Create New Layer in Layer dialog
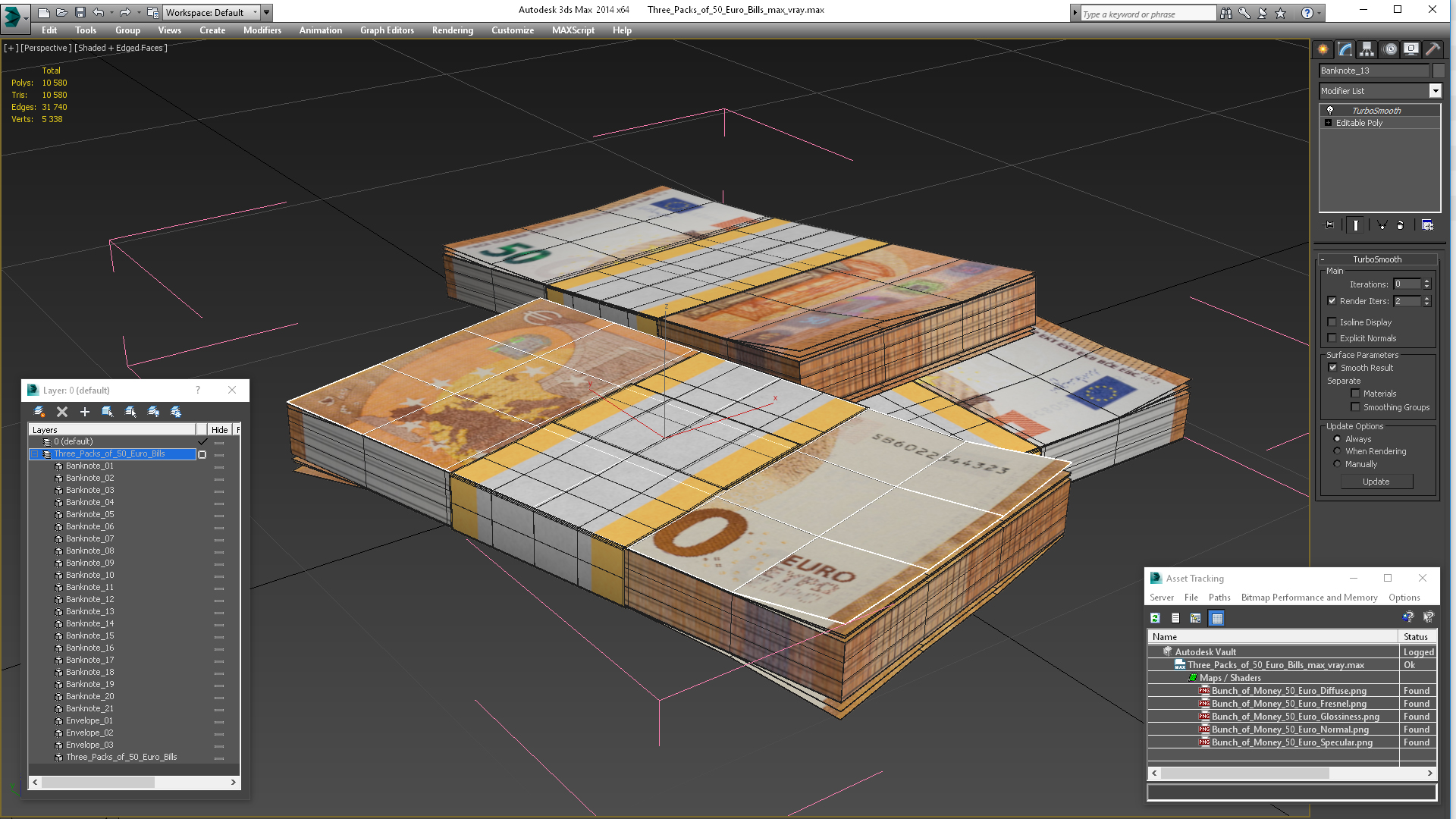 (x=39, y=412)
